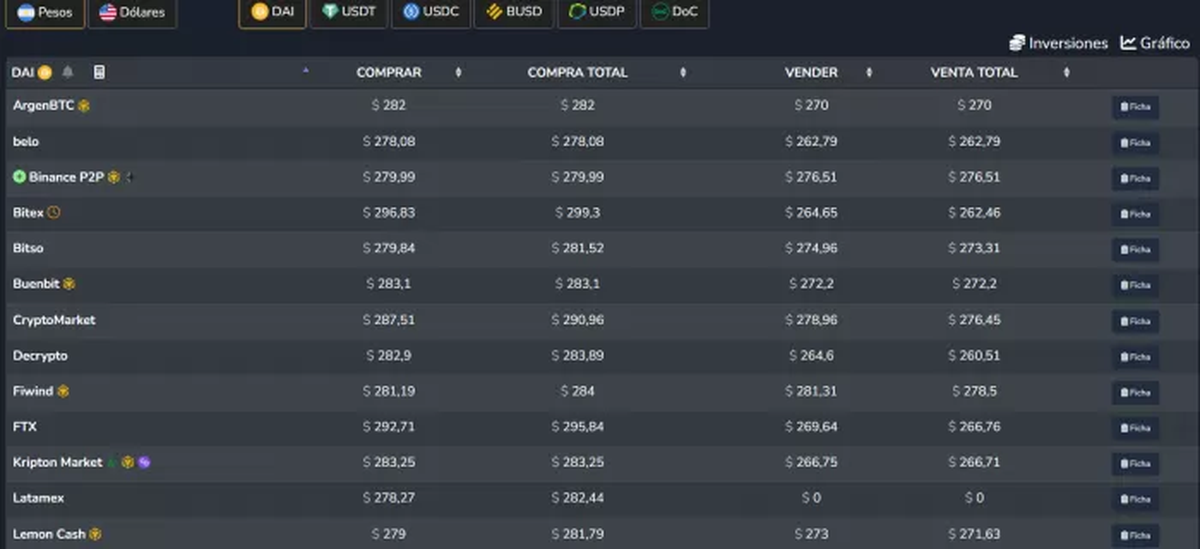Viewport: 1200px width, 549px height.
Task: Click the bell alert icon beside DAI header
Action: 68,72
